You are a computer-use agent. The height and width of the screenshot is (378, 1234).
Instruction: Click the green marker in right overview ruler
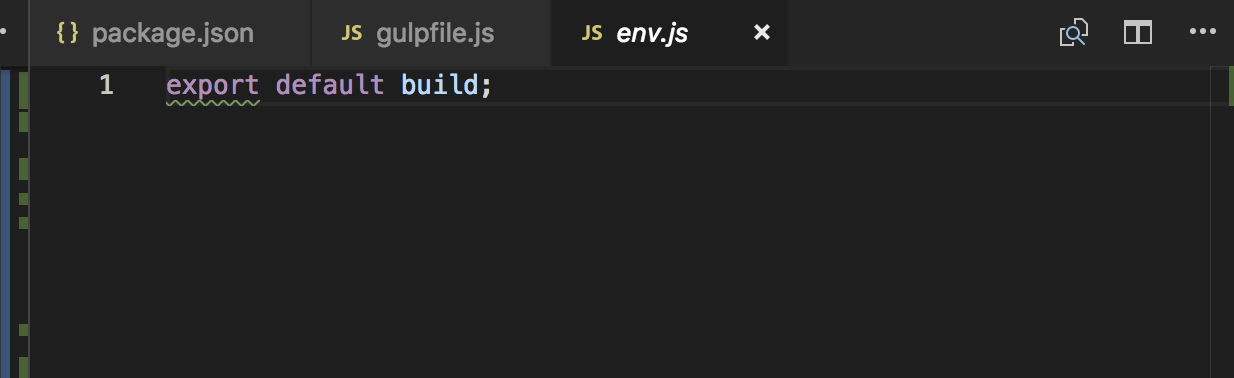click(1231, 86)
